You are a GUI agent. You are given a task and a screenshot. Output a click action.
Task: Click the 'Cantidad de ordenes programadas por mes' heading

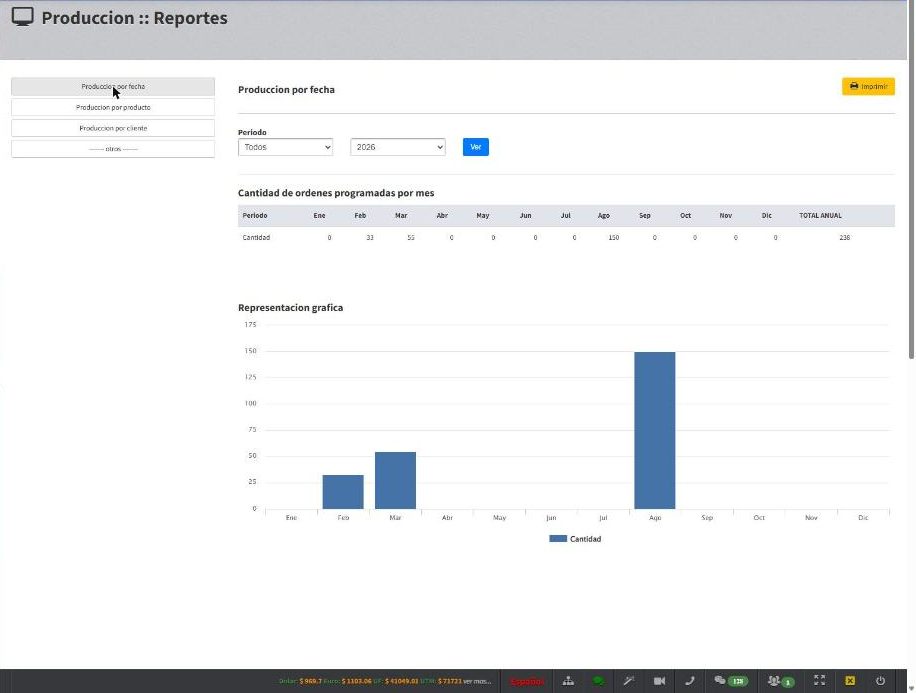pyautogui.click(x=336, y=193)
